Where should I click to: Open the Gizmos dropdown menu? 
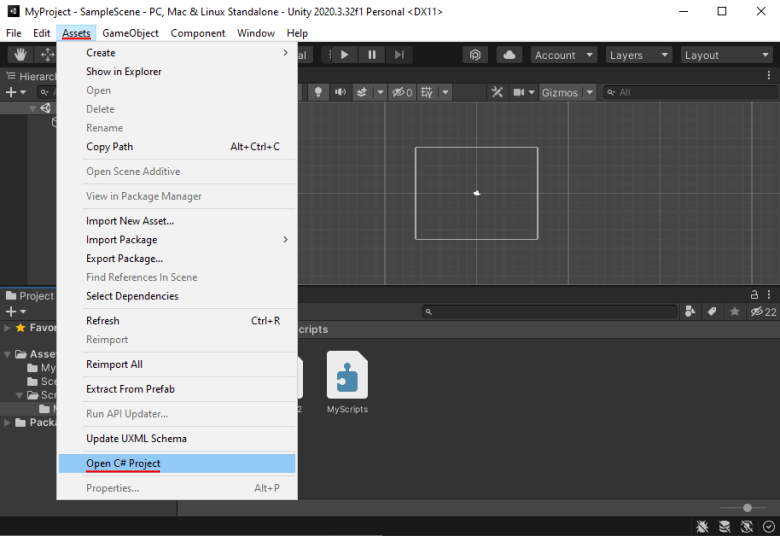point(567,92)
